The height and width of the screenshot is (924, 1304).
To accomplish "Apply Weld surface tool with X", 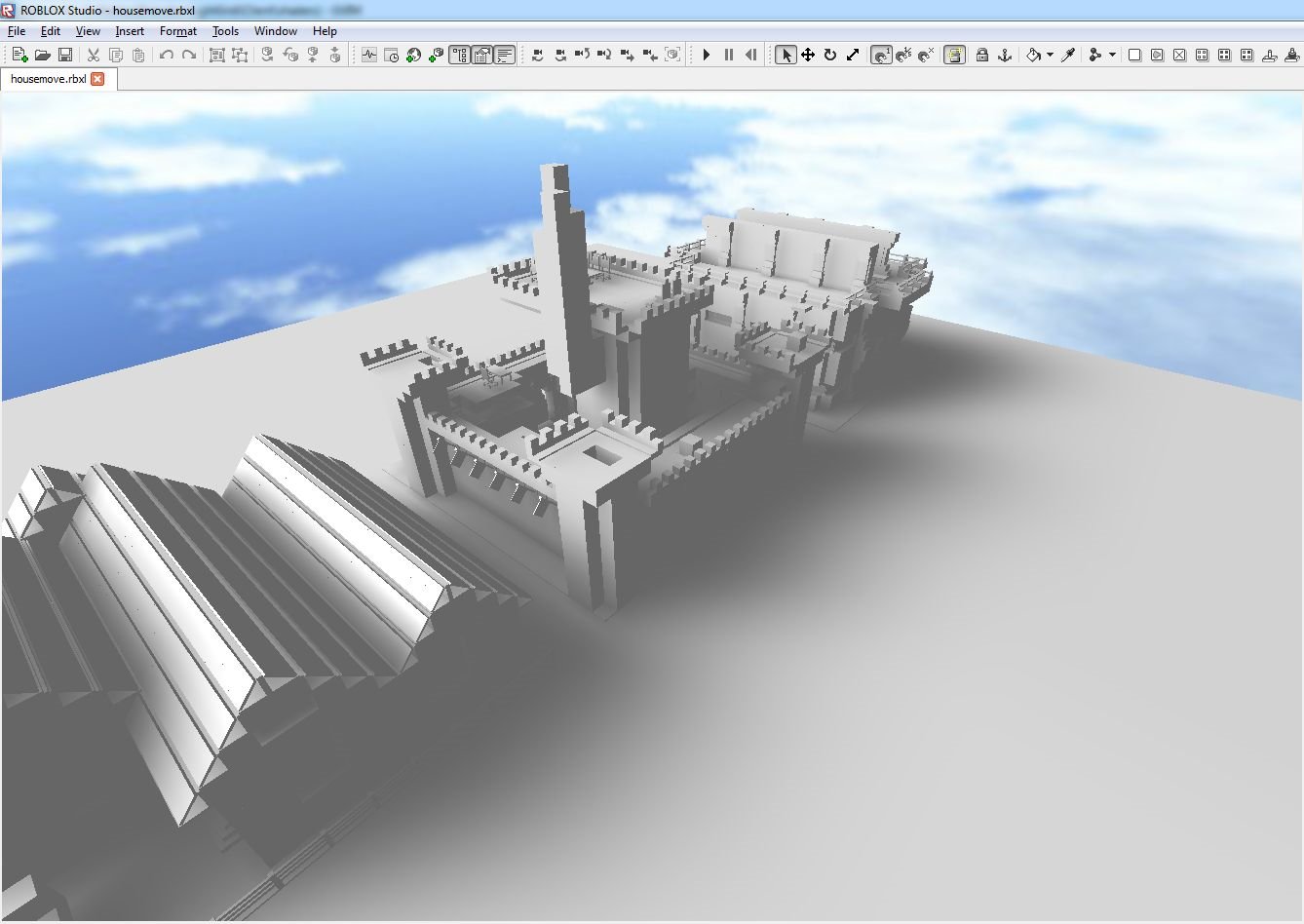I will [x=1179, y=56].
